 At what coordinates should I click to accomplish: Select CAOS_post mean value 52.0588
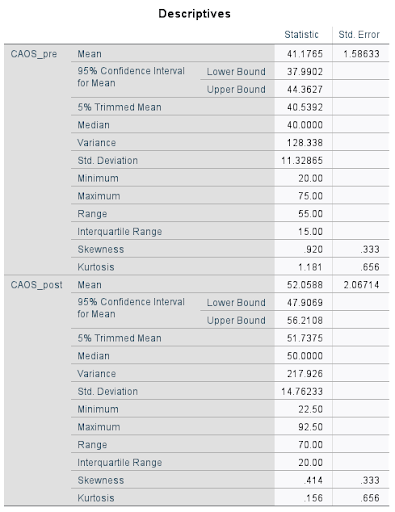pyautogui.click(x=305, y=285)
